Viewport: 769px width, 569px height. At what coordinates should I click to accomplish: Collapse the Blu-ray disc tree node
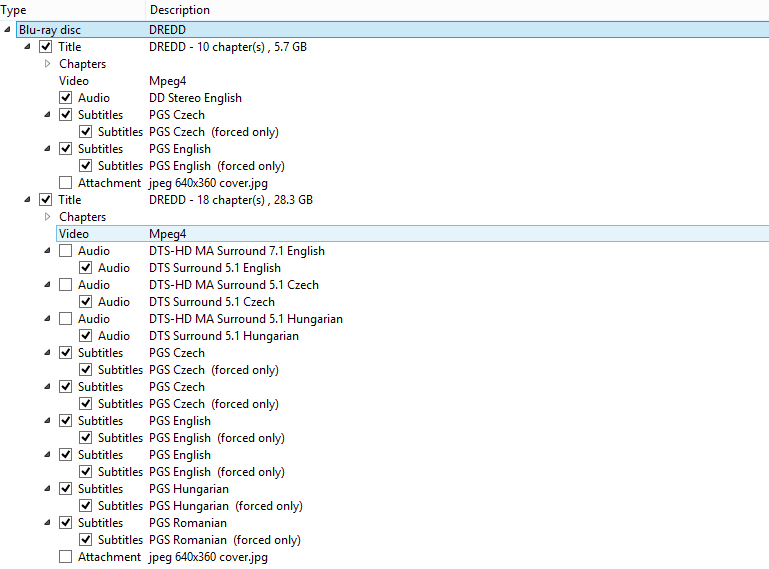(x=7, y=30)
